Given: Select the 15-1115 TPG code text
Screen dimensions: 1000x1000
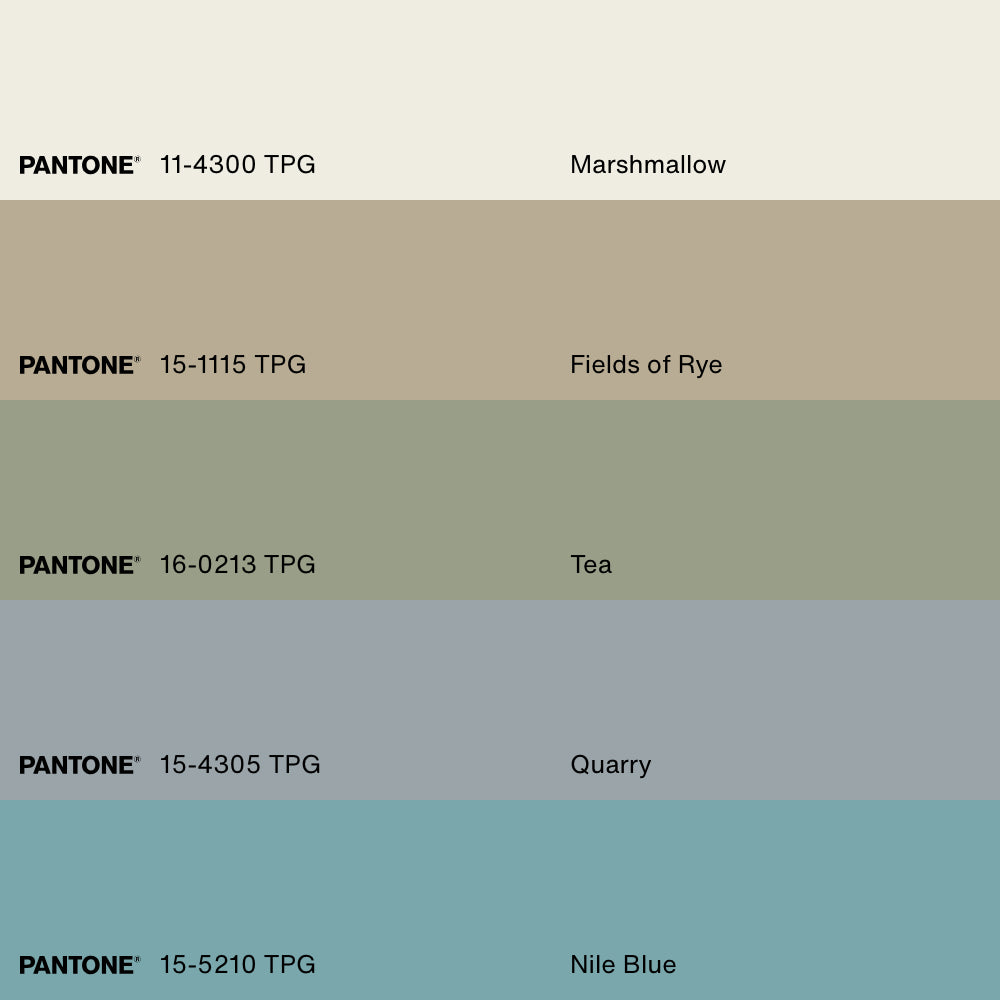Looking at the screenshot, I should tap(232, 365).
